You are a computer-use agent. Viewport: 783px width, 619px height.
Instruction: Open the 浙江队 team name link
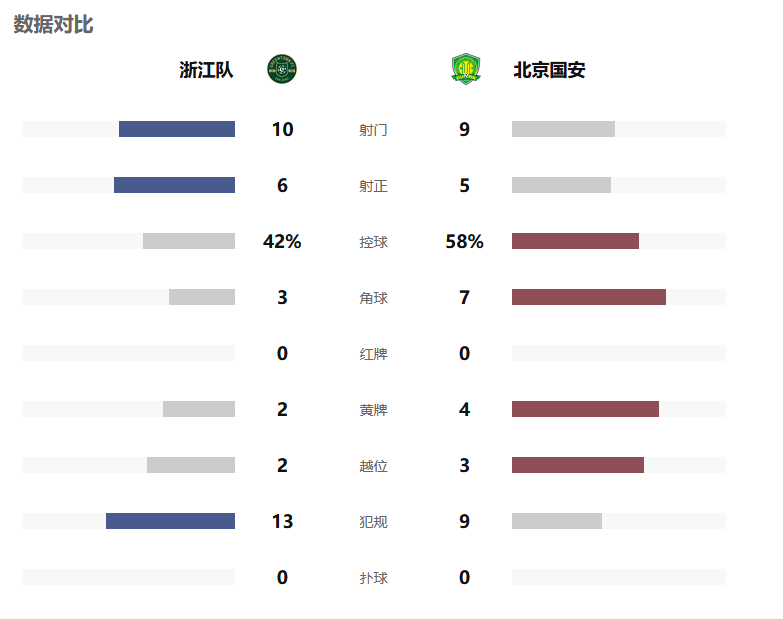click(206, 70)
